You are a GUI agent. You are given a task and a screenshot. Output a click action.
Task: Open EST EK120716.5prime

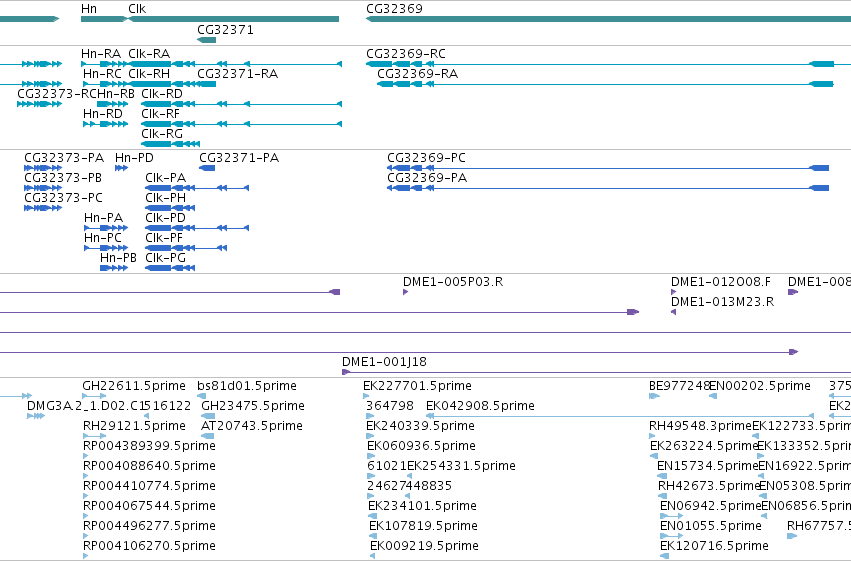click(x=714, y=547)
